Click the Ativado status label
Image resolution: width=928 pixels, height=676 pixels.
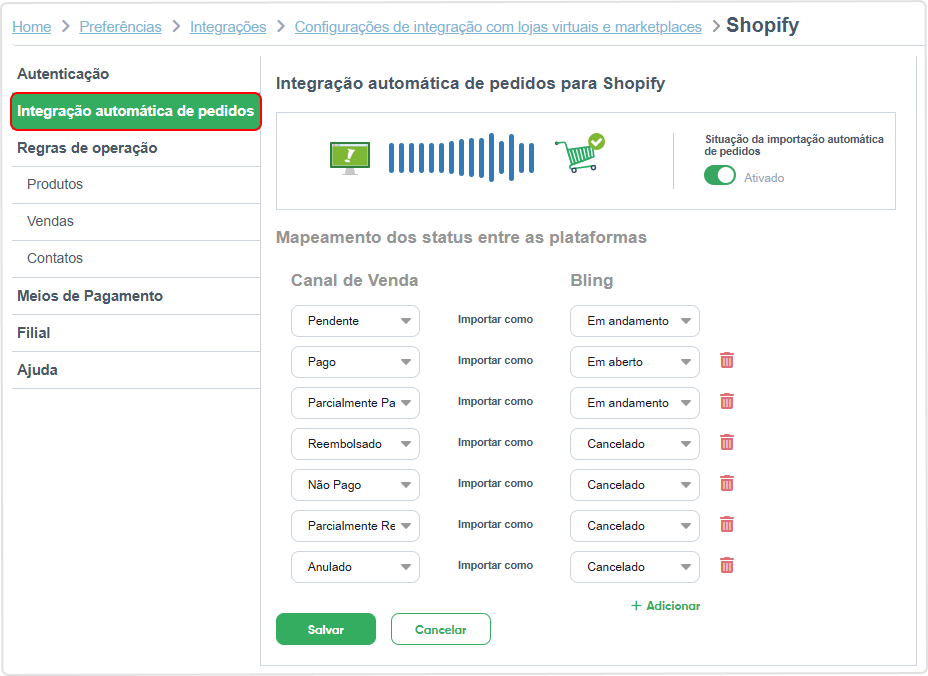pyautogui.click(x=763, y=178)
